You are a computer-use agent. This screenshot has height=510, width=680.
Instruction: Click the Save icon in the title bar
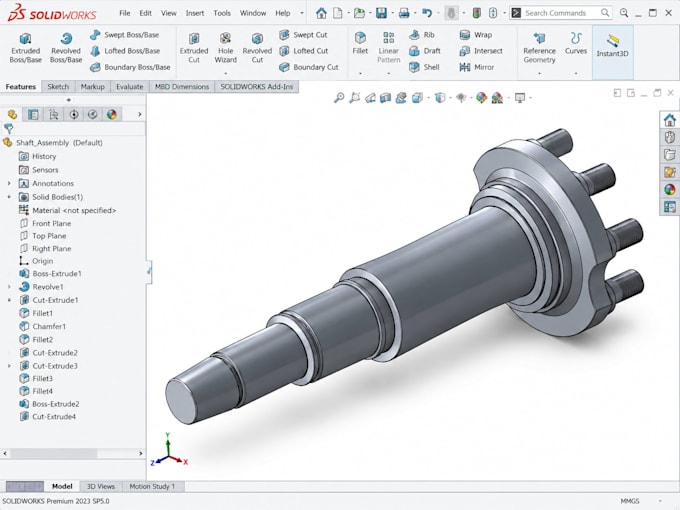pyautogui.click(x=381, y=13)
